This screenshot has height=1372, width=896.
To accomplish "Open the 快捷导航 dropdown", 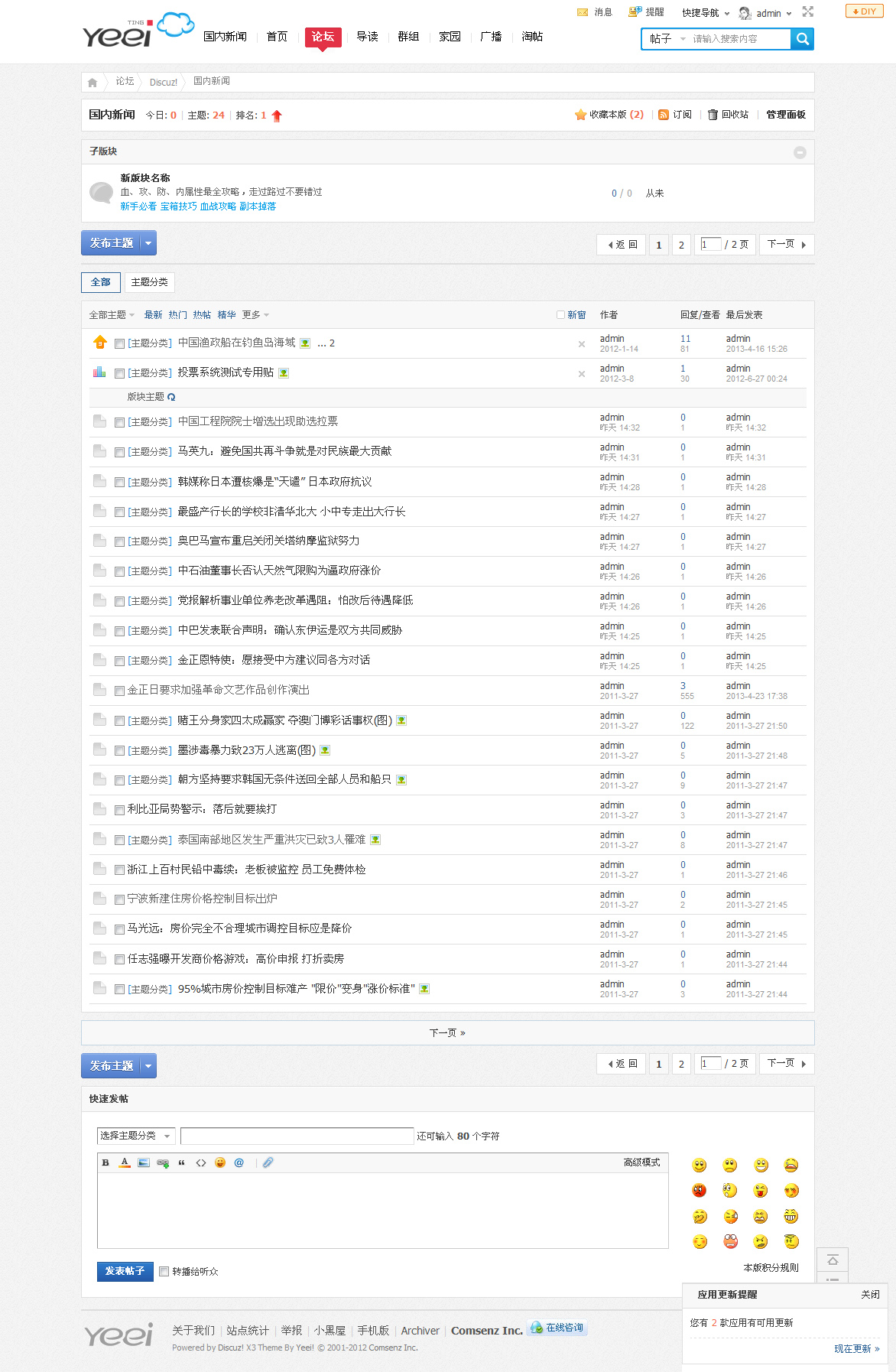I will pyautogui.click(x=706, y=13).
